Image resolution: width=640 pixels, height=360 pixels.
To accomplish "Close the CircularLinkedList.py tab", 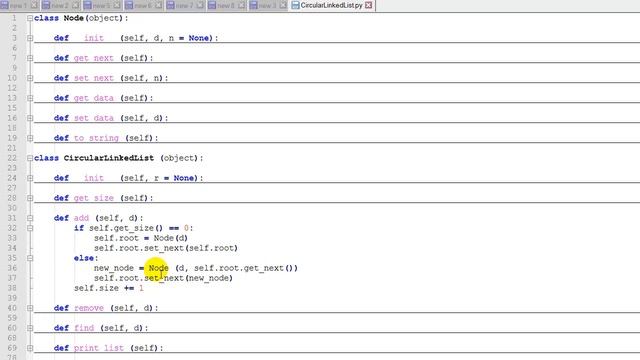I will (x=369, y=6).
